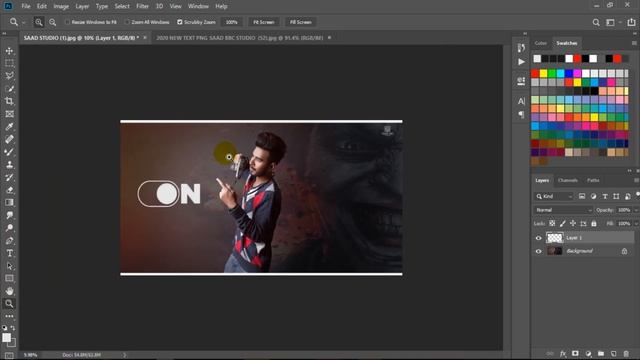
Task: Toggle lock image pixels brush icon
Action: point(562,223)
